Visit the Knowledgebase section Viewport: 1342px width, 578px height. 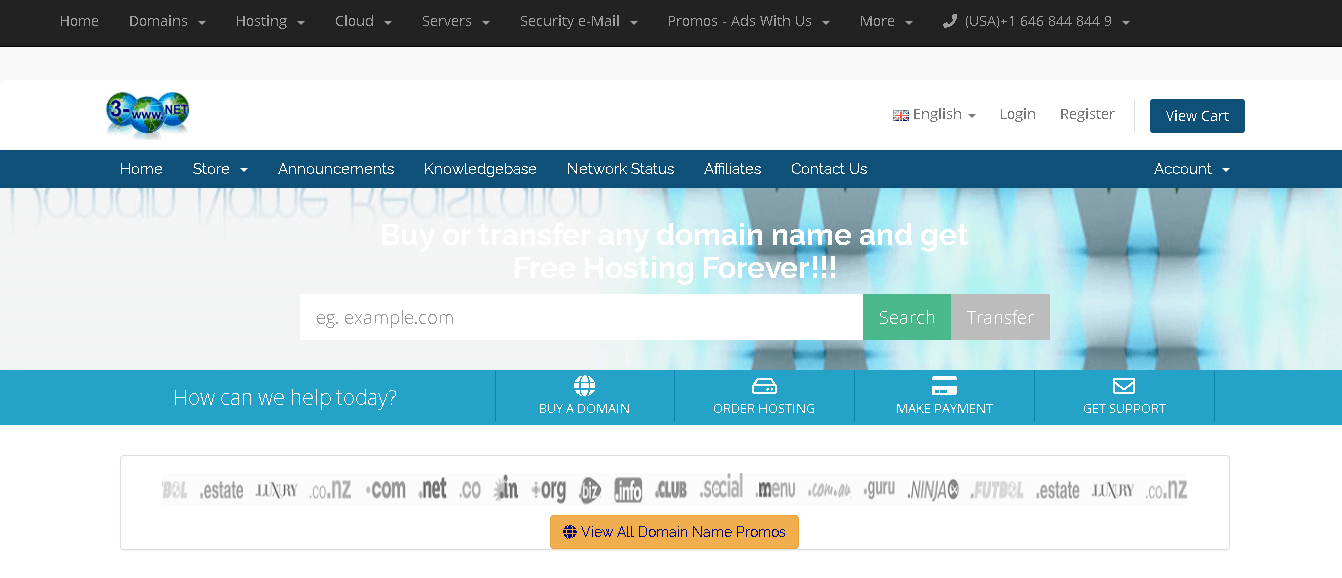[480, 169]
